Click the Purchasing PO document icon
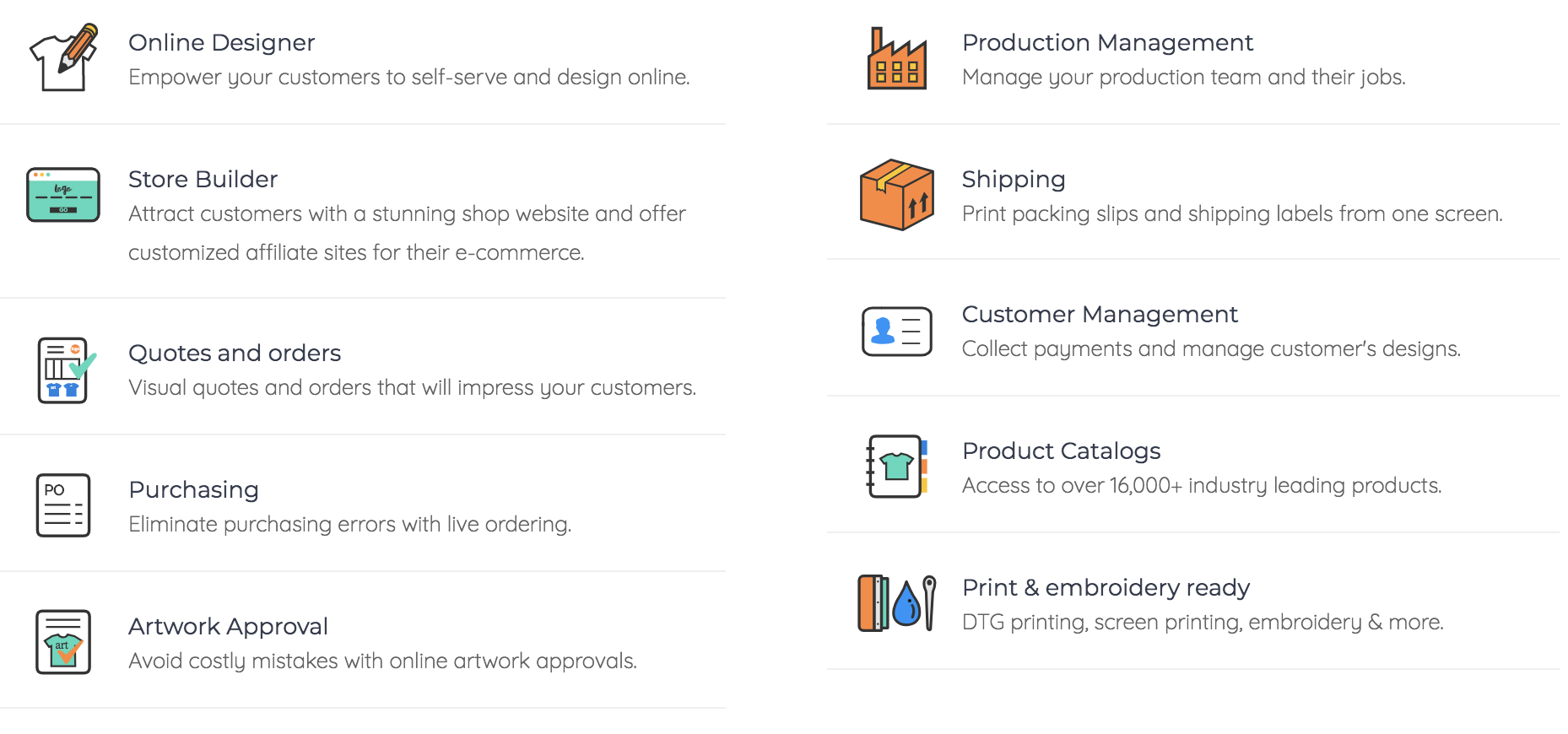Viewport: 1568px width, 734px height. pos(63,505)
